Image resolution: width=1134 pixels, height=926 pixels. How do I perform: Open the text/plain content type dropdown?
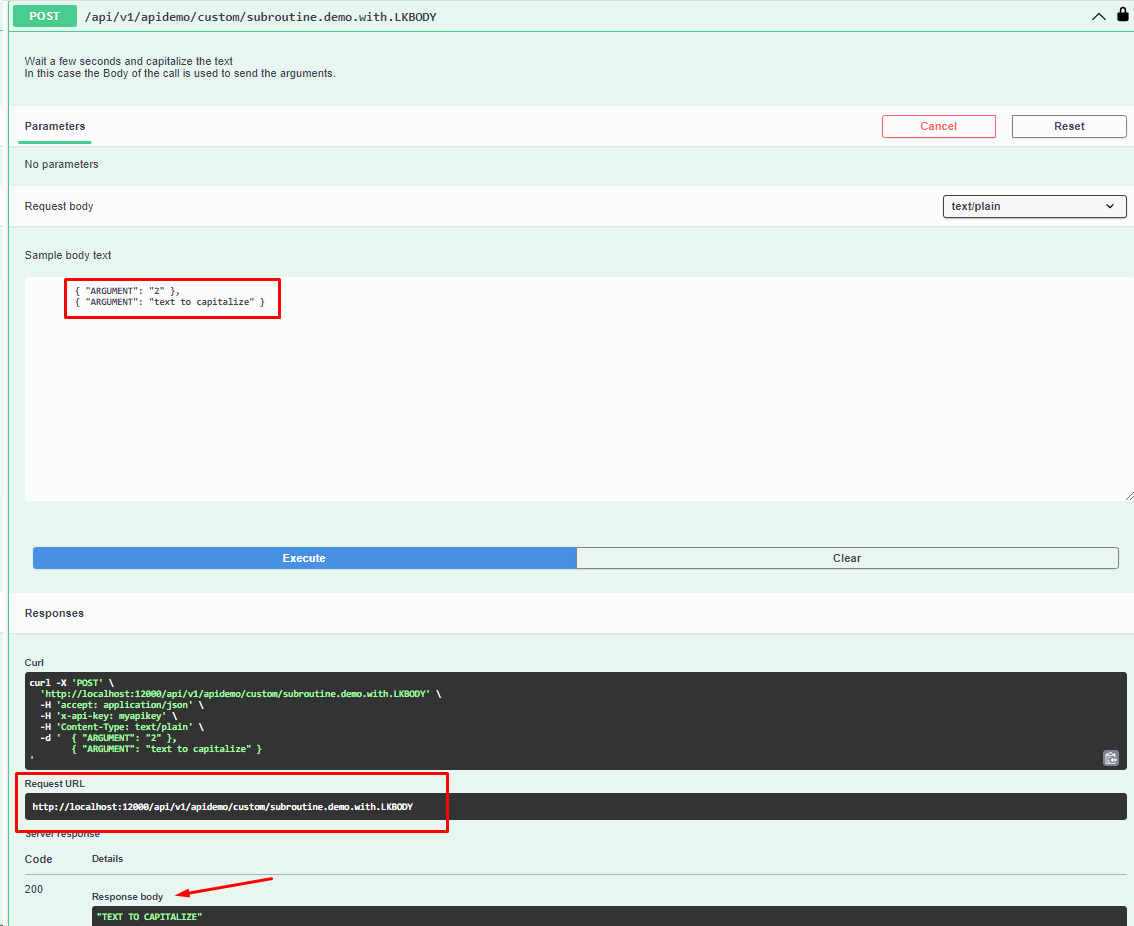(x=1034, y=206)
